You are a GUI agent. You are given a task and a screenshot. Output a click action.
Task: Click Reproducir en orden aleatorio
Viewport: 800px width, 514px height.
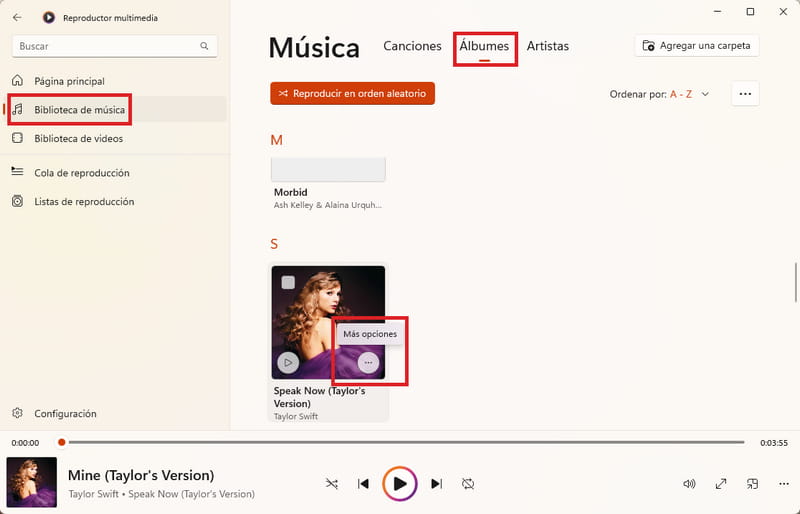(x=353, y=93)
